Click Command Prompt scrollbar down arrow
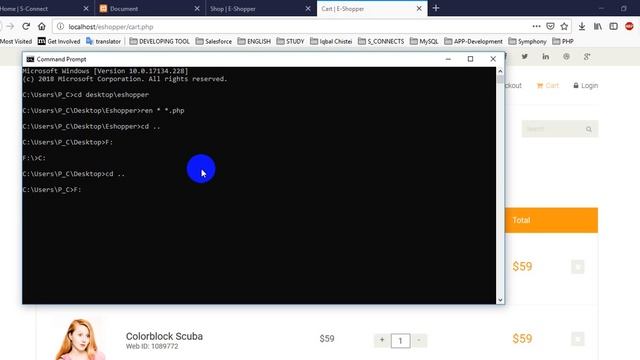Viewport: 640px width, 360px height. (x=500, y=300)
